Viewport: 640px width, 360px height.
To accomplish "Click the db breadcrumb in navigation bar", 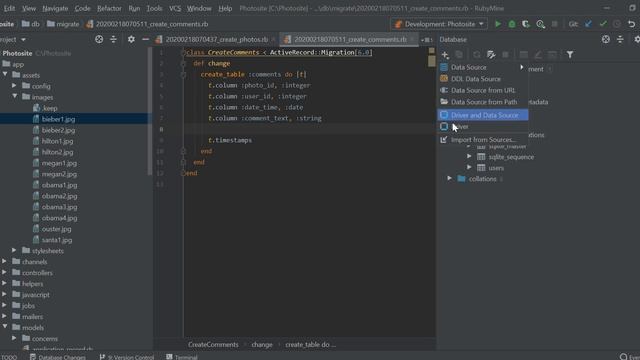I will pos(31,24).
